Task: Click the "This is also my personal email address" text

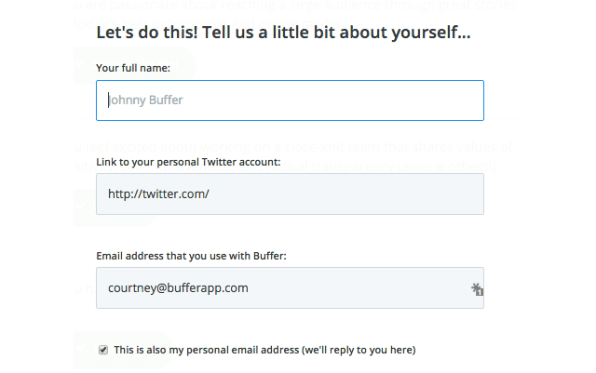Action: pos(206,350)
